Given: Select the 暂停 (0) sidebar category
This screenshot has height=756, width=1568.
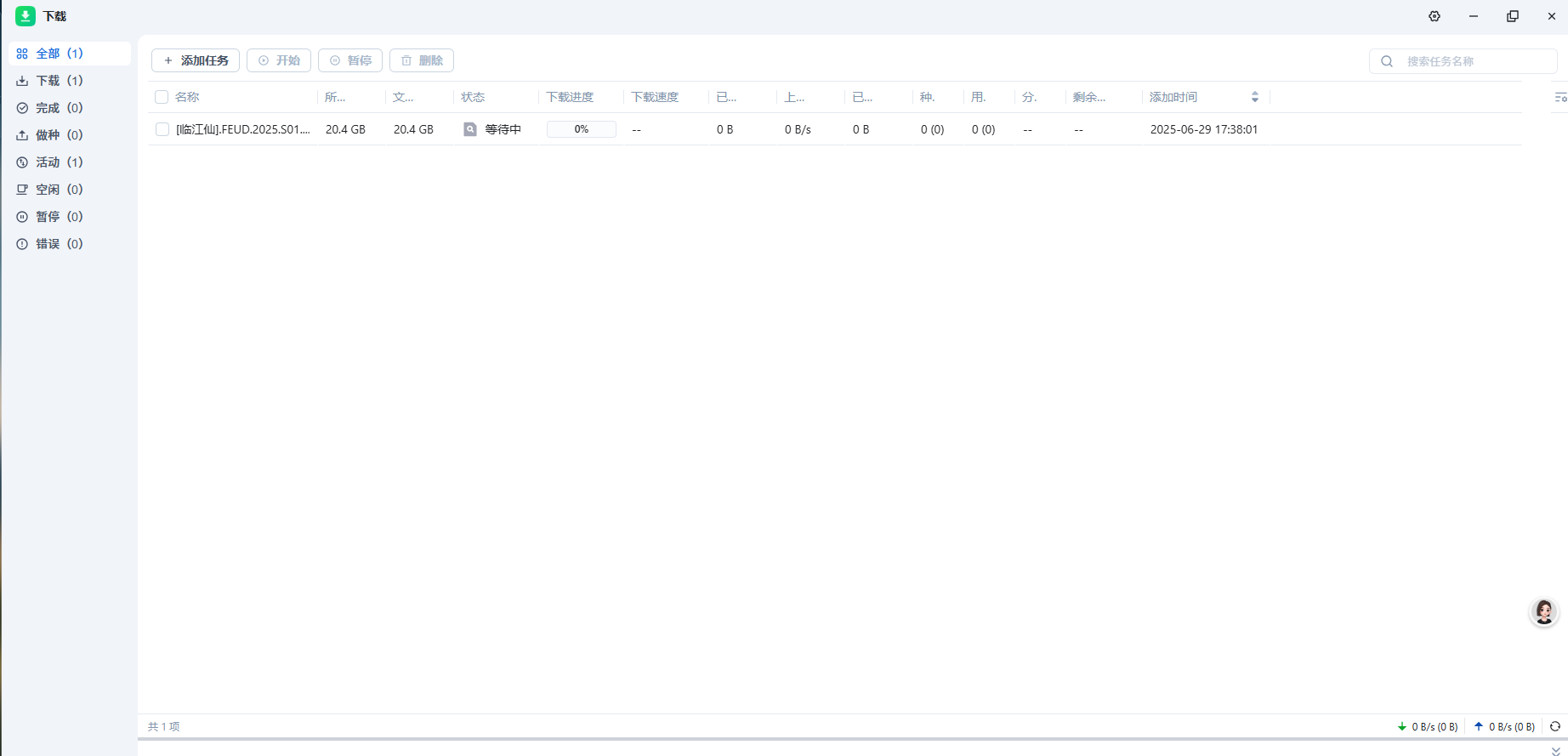Looking at the screenshot, I should (x=70, y=217).
